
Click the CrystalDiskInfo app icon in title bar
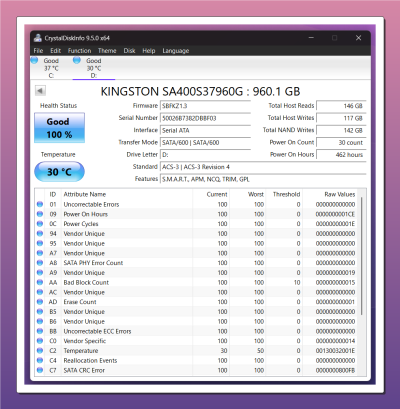[x=38, y=38]
